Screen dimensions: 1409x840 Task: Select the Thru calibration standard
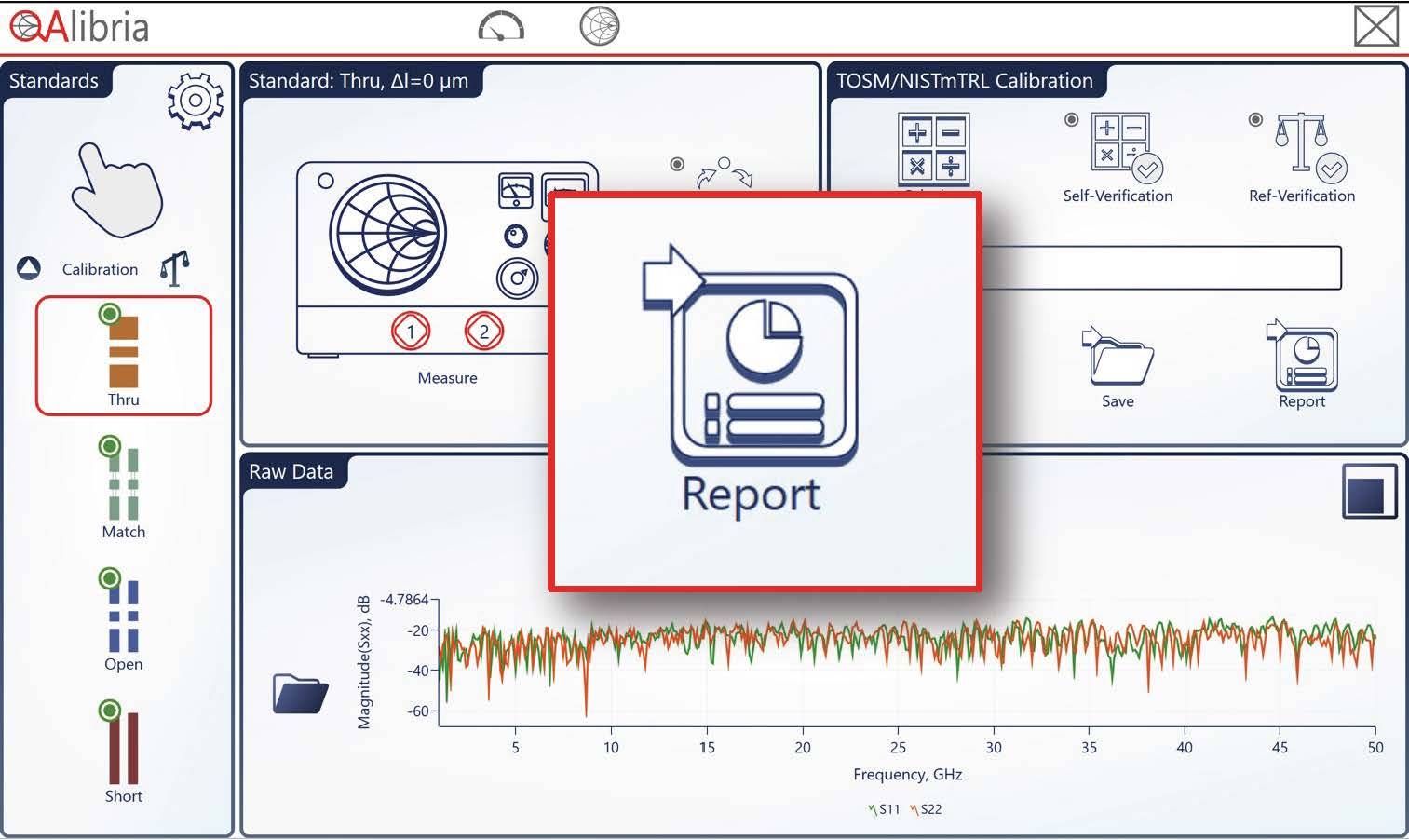click(123, 354)
